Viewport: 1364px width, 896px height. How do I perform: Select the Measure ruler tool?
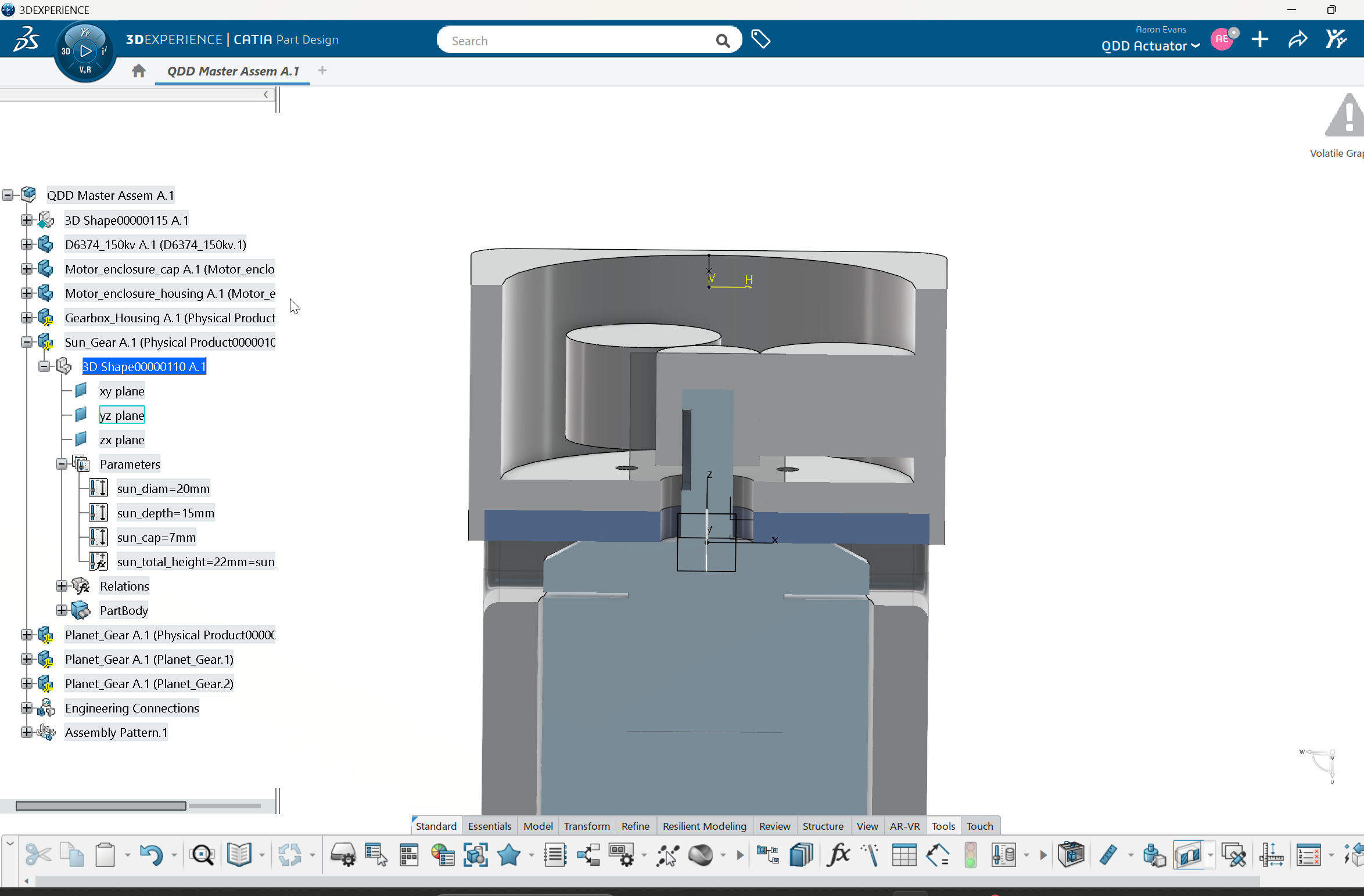(1108, 855)
